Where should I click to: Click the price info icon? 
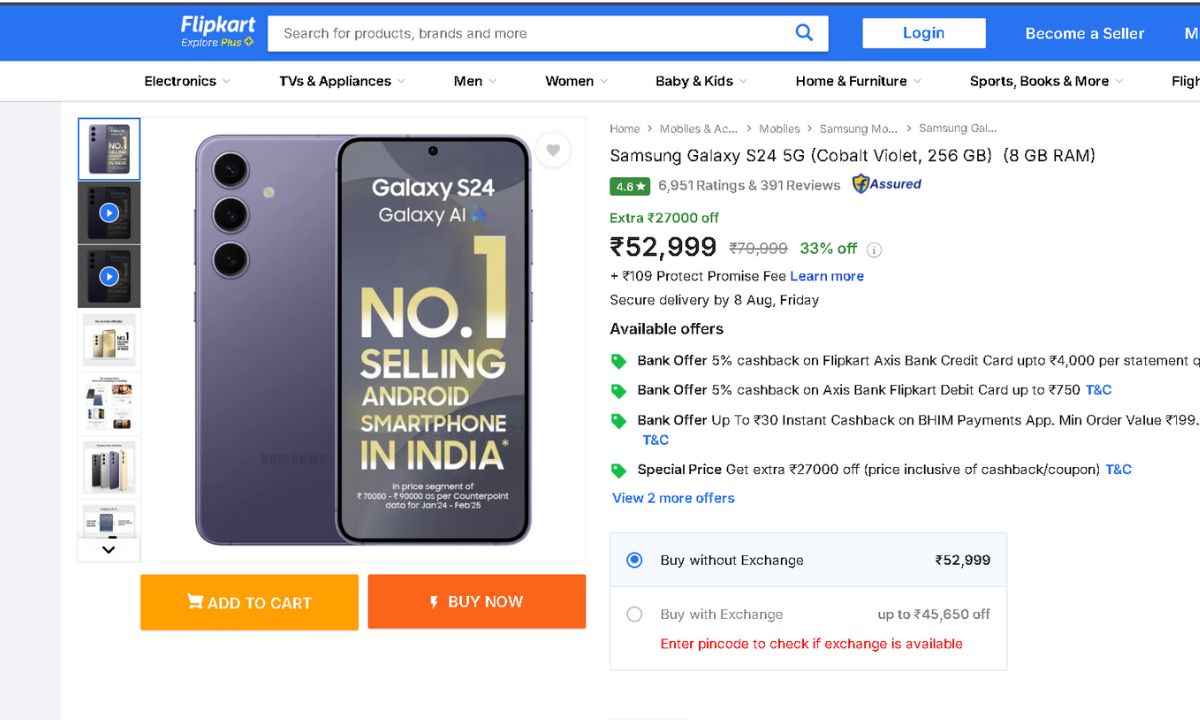874,250
